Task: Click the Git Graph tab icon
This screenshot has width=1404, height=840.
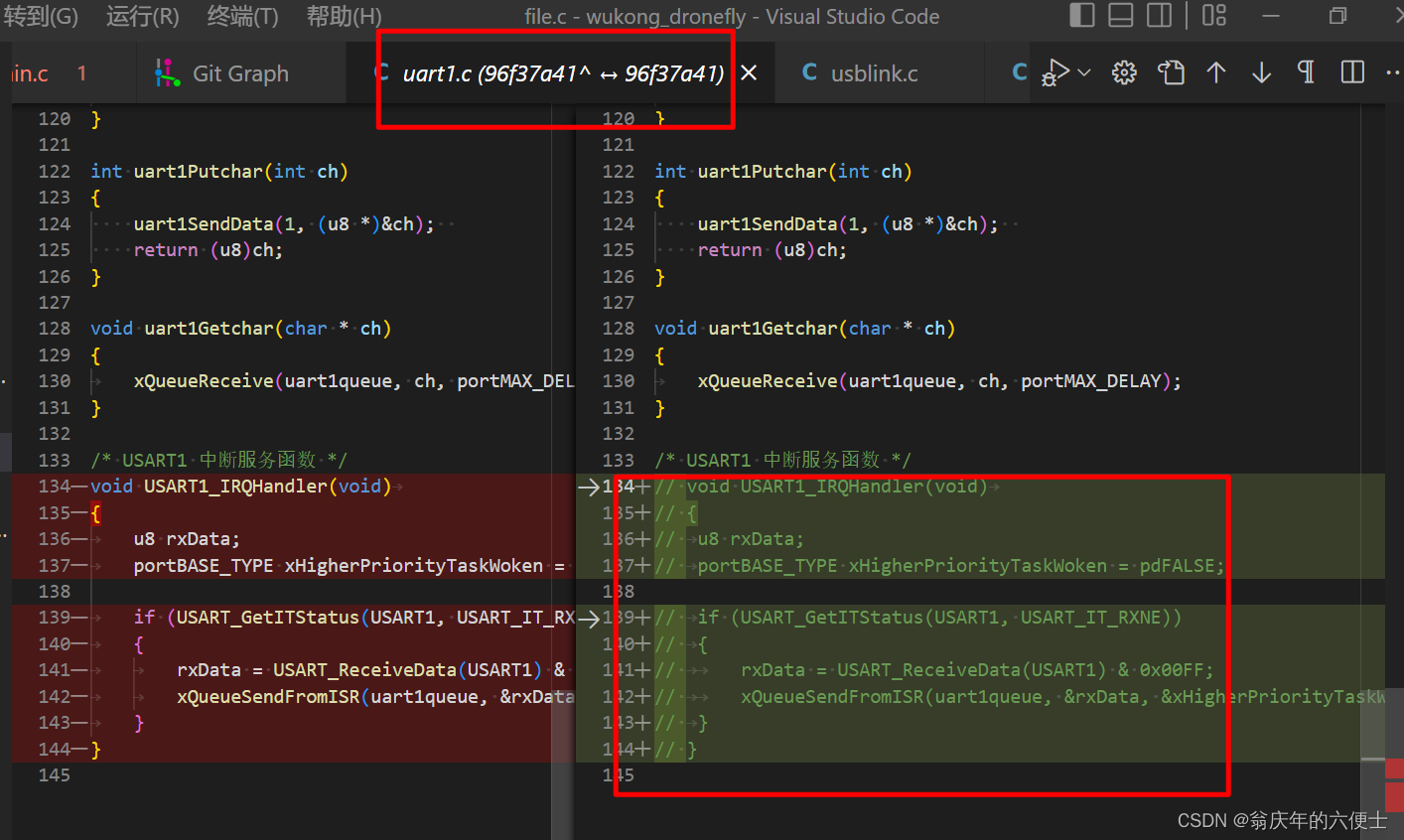Action: click(x=167, y=73)
